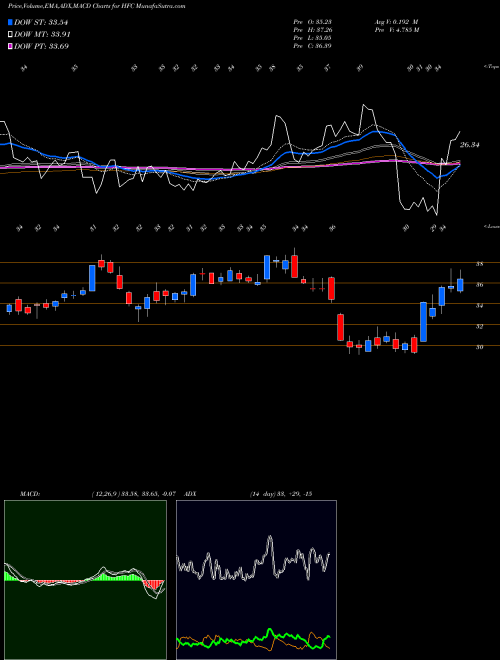Click the 32 price axis label
The width and height of the screenshot is (500, 660).
[479, 326]
